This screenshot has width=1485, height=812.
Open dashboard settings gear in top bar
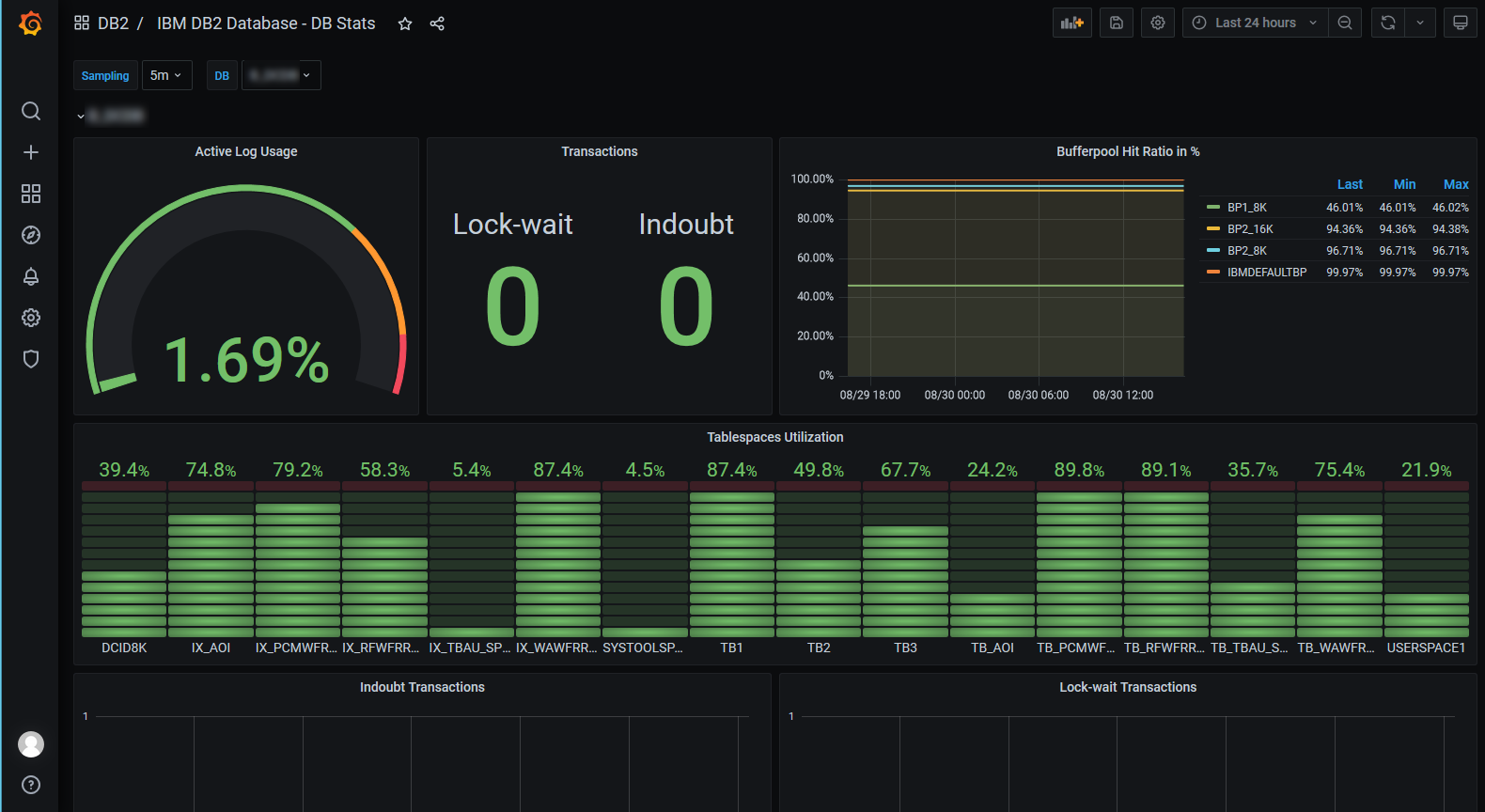point(1158,23)
